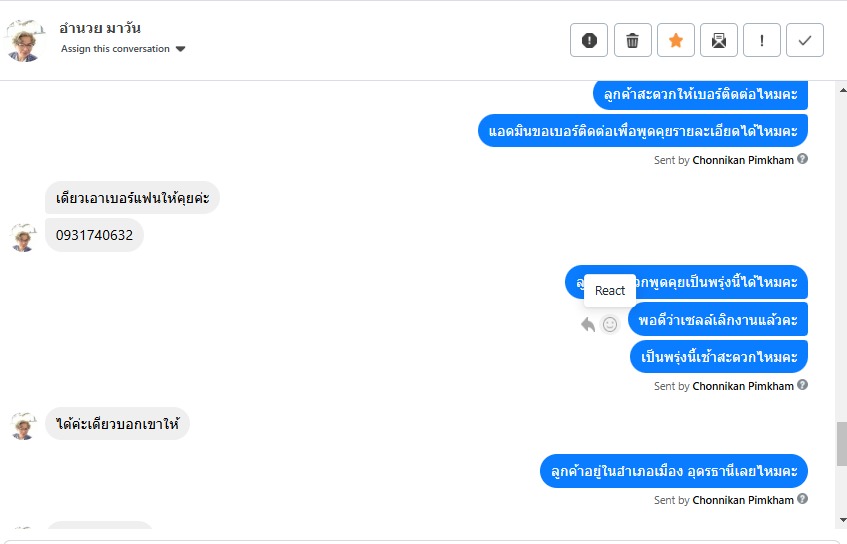Mark conversation as spam with the octagon icon

click(589, 40)
